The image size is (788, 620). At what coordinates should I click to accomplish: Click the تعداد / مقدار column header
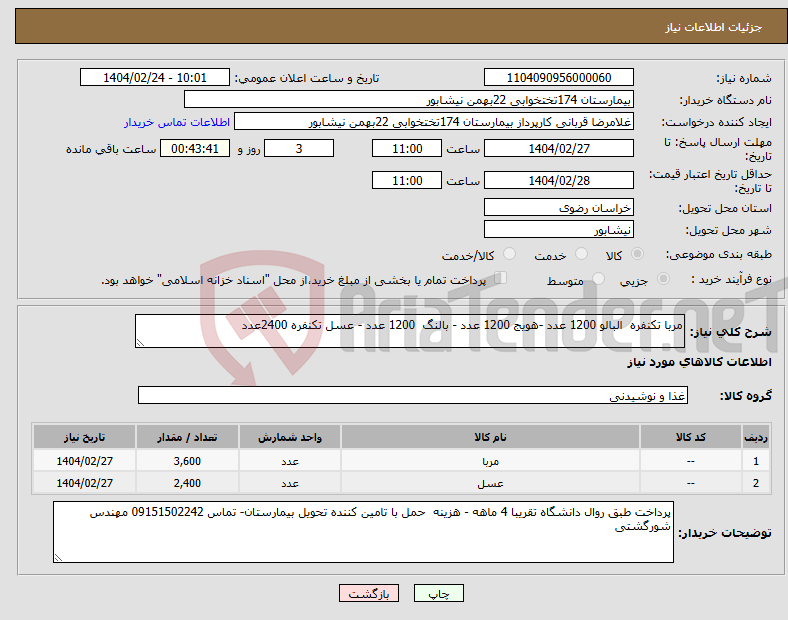click(187, 437)
